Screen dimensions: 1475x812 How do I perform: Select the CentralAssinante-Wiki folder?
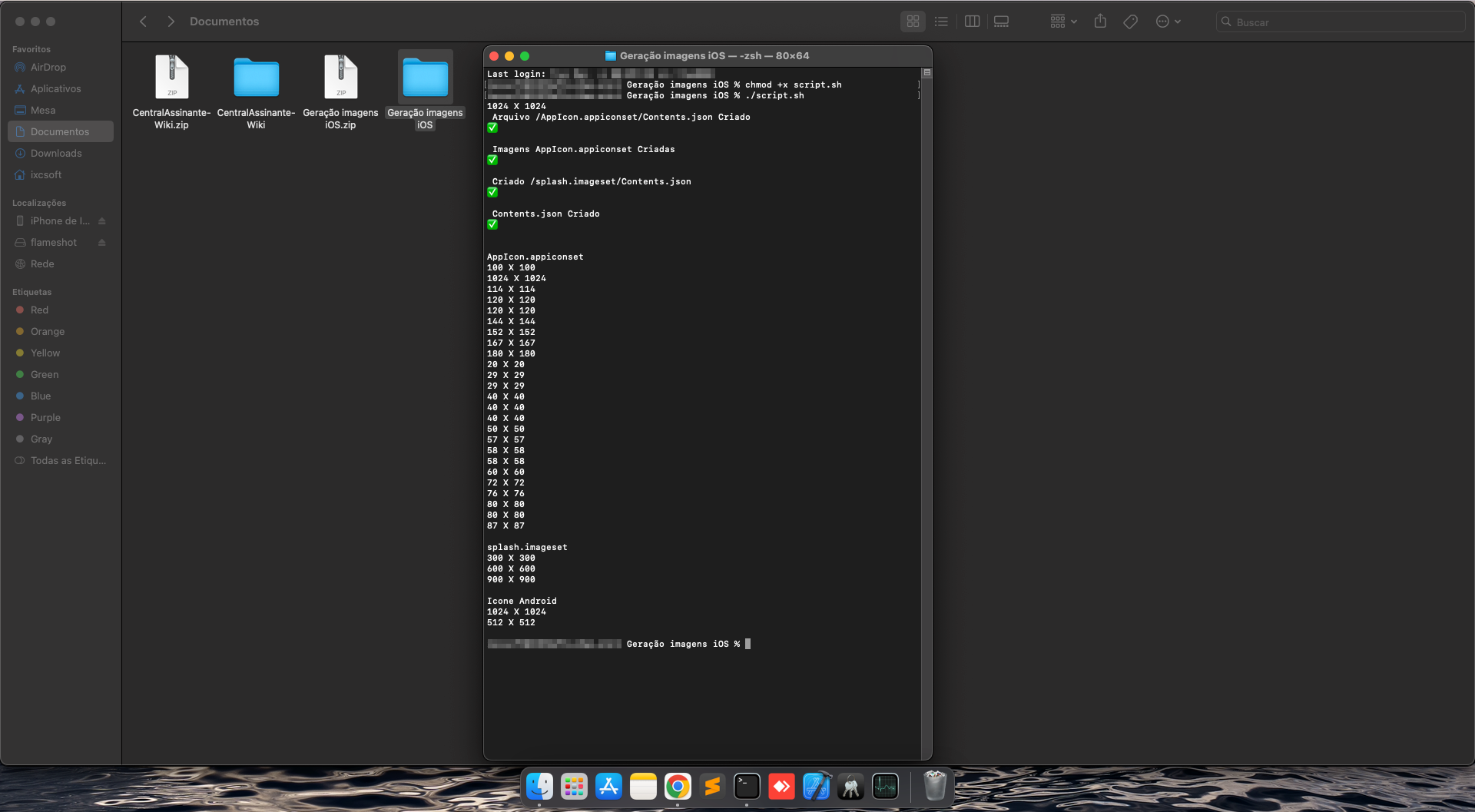click(x=256, y=91)
